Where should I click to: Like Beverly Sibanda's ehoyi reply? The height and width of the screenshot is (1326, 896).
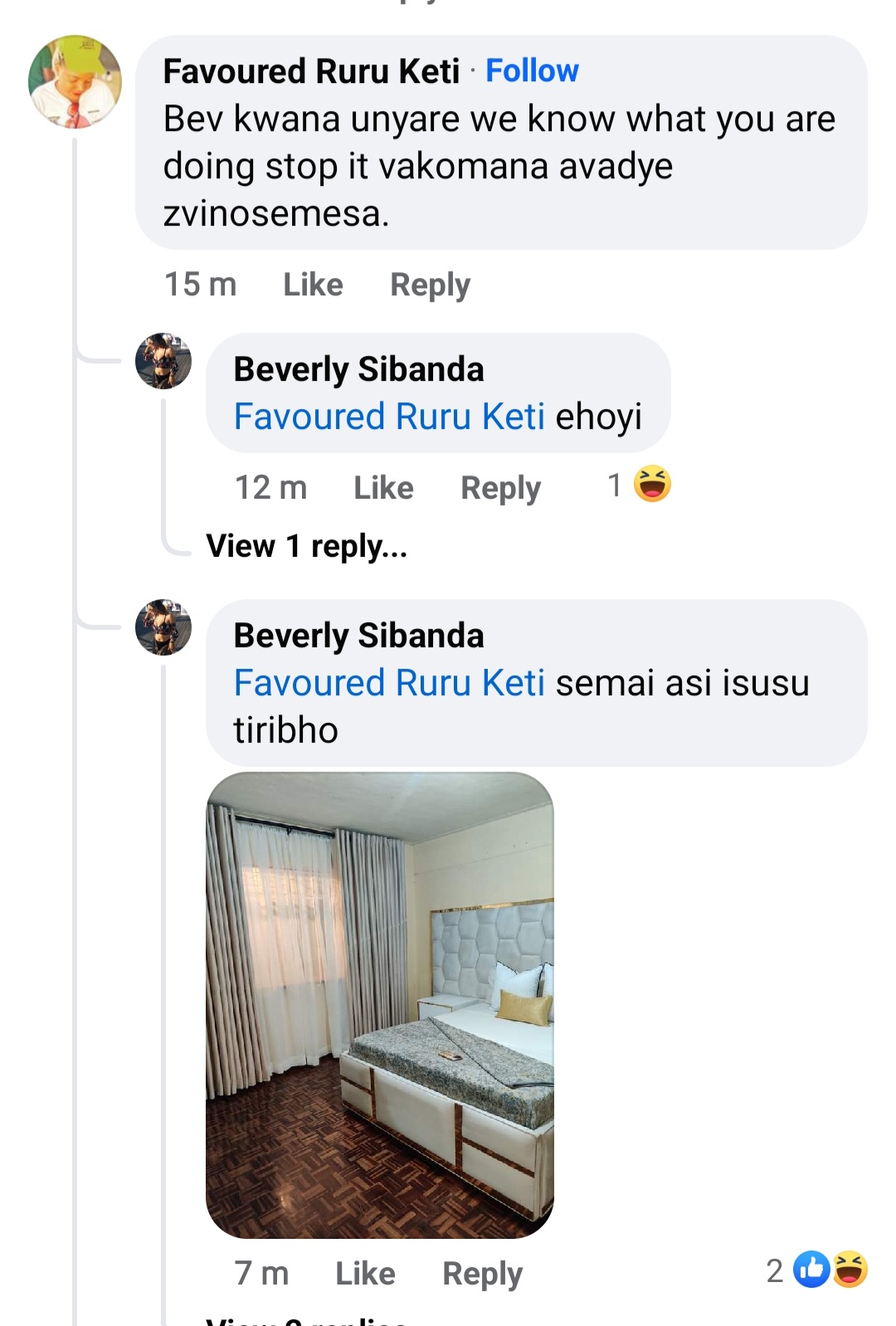coord(383,488)
